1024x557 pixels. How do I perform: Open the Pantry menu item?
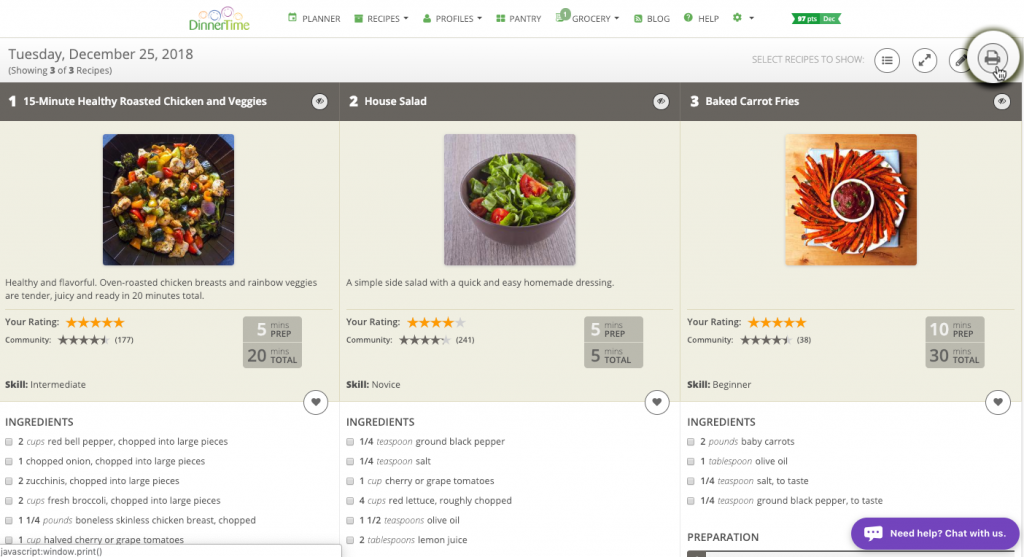pos(519,18)
